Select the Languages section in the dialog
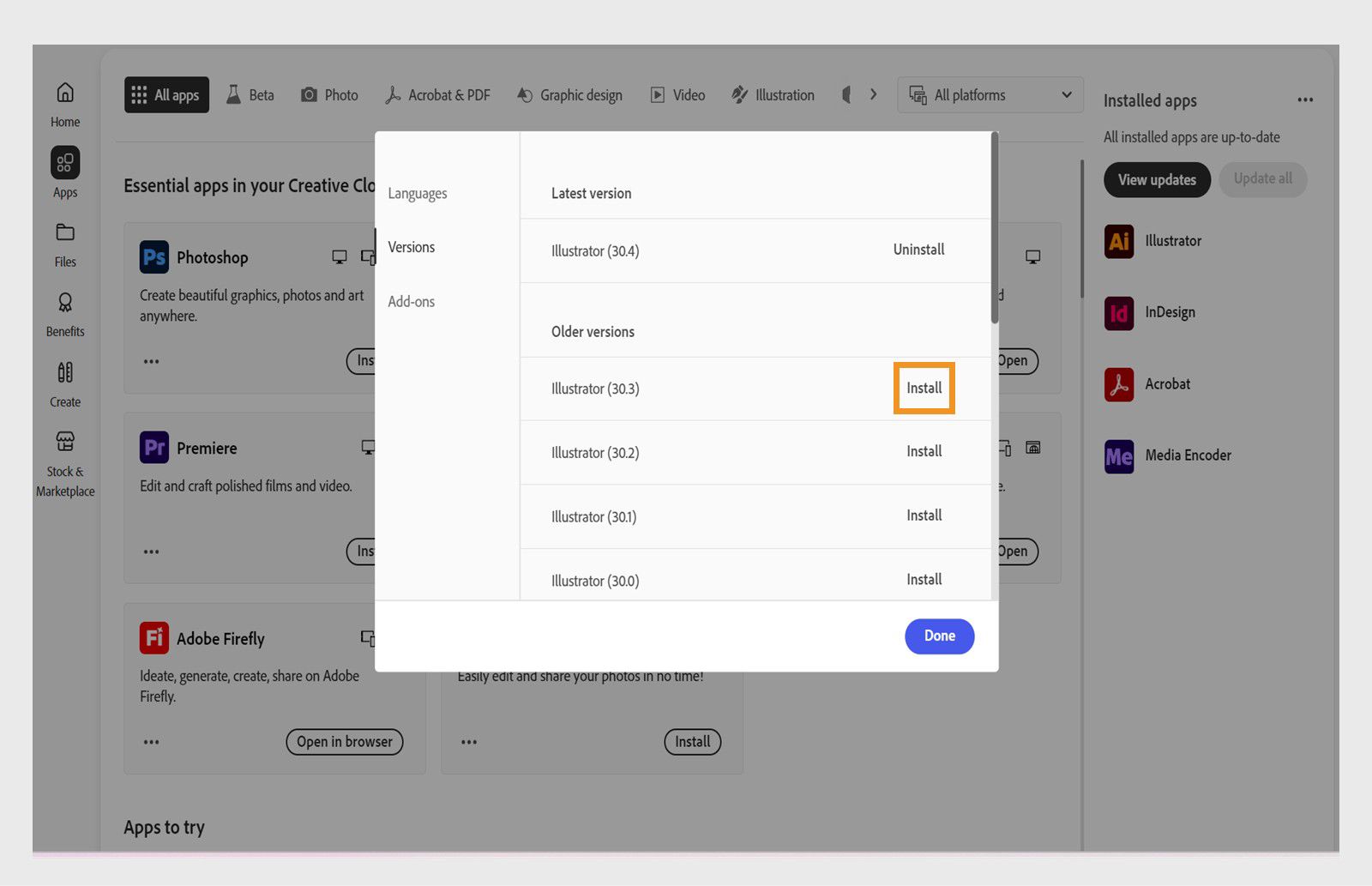This screenshot has height=886, width=1372. tap(417, 193)
